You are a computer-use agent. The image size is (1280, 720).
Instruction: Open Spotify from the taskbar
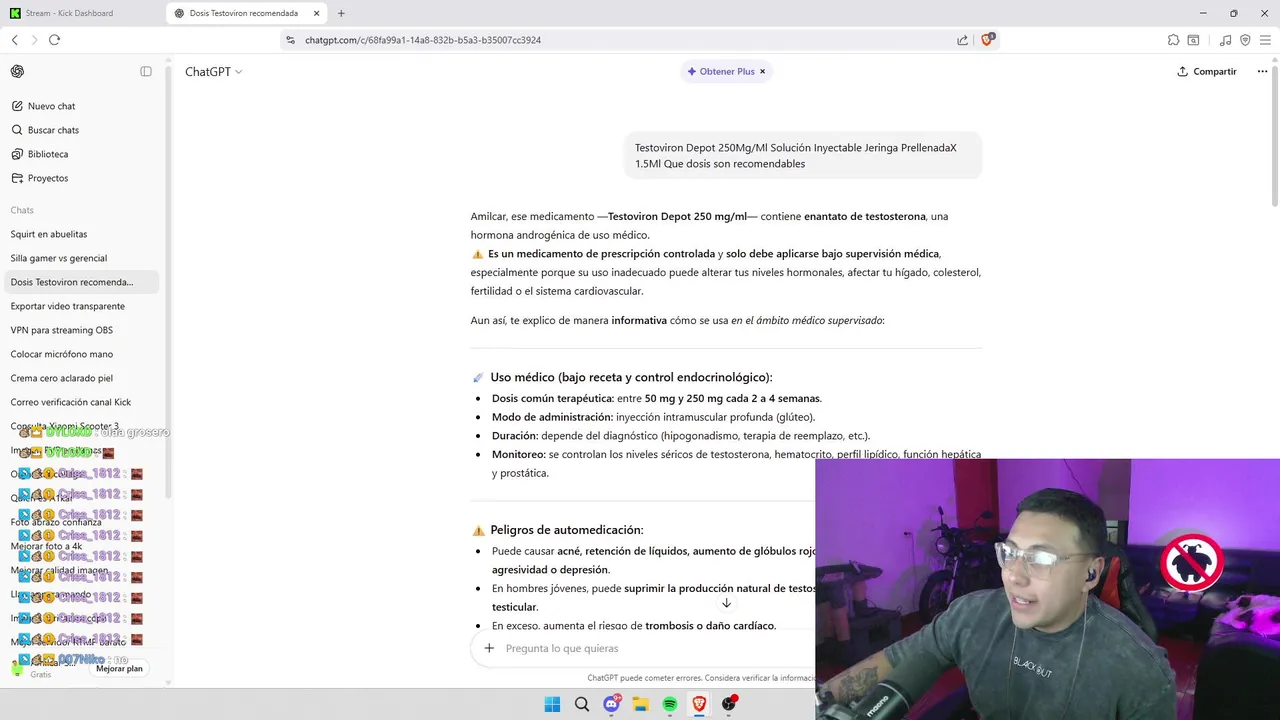[670, 704]
